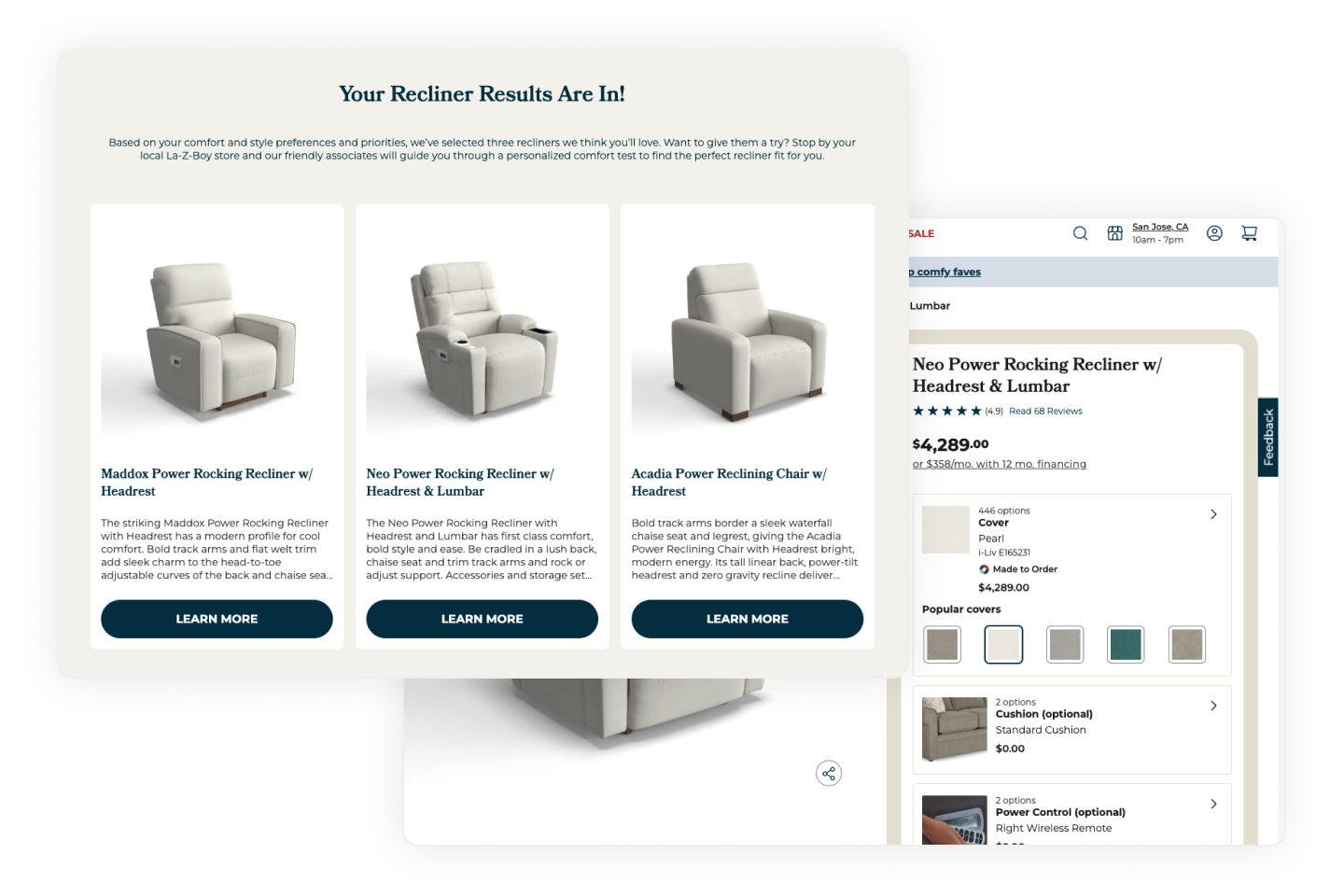Expand the Cover options chevron

point(1213,514)
